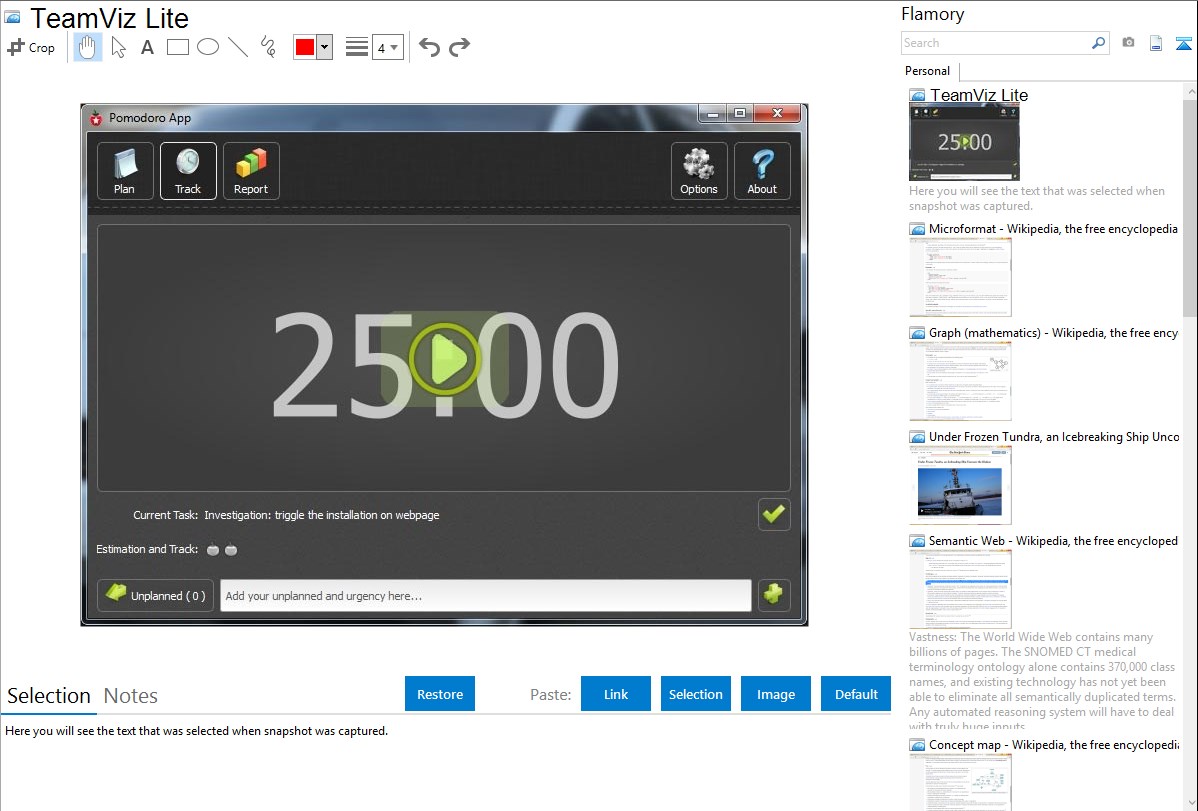Select the freehand scribble tool
Screen dimensions: 1198x811
(x=268, y=47)
